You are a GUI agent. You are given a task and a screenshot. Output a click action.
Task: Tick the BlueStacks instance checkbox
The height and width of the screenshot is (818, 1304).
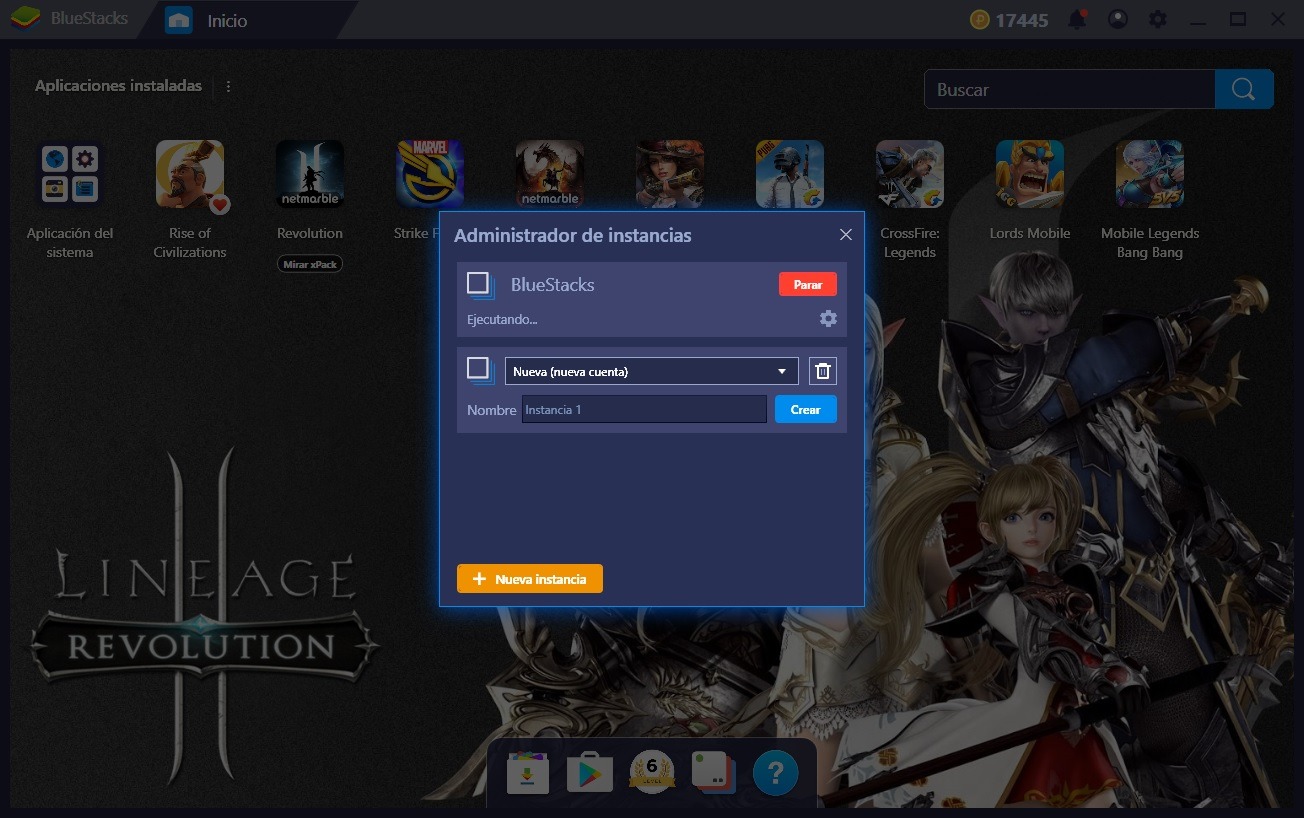pos(480,285)
